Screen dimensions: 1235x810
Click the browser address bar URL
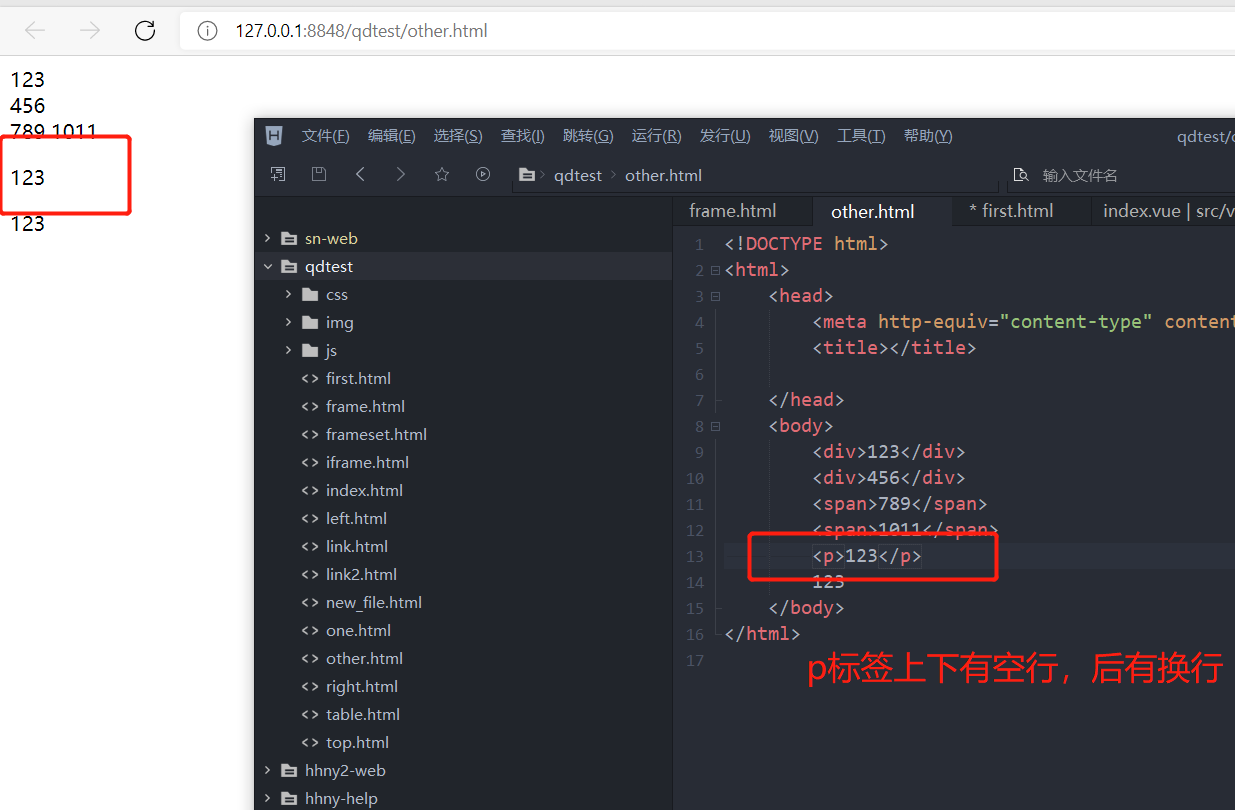pyautogui.click(x=361, y=31)
